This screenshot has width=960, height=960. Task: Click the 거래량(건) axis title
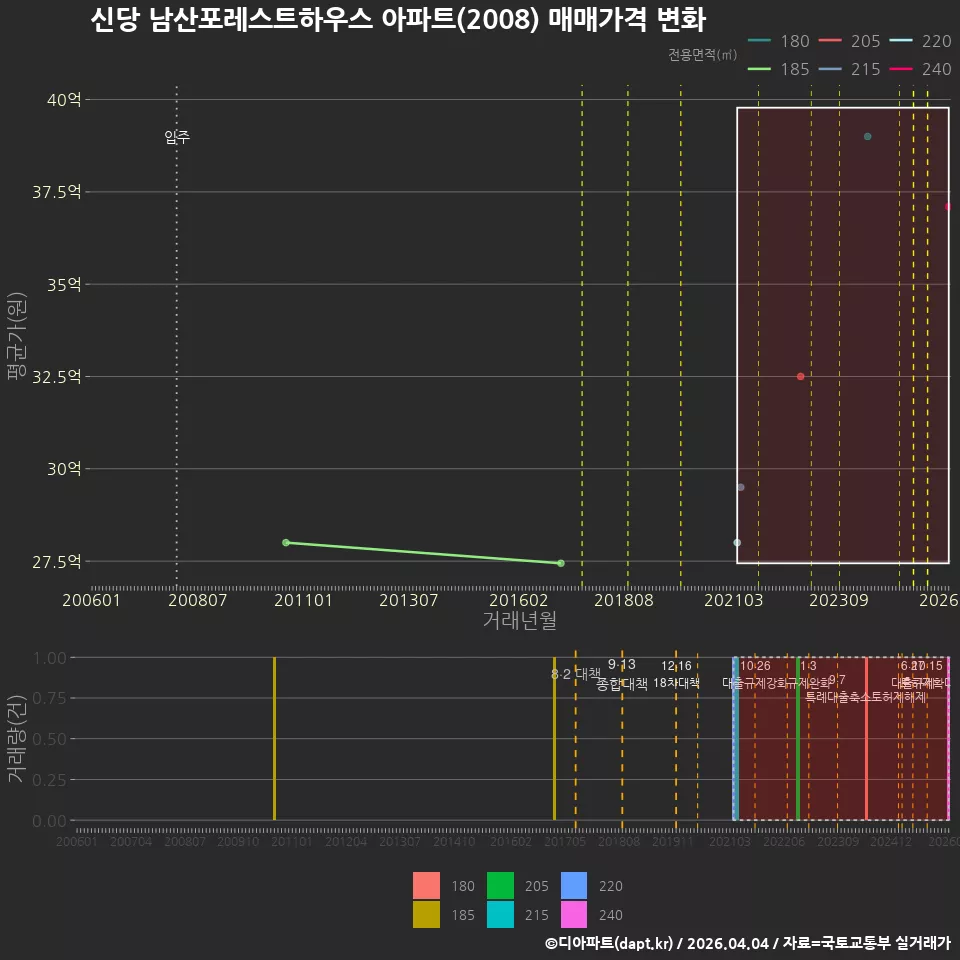coord(17,738)
